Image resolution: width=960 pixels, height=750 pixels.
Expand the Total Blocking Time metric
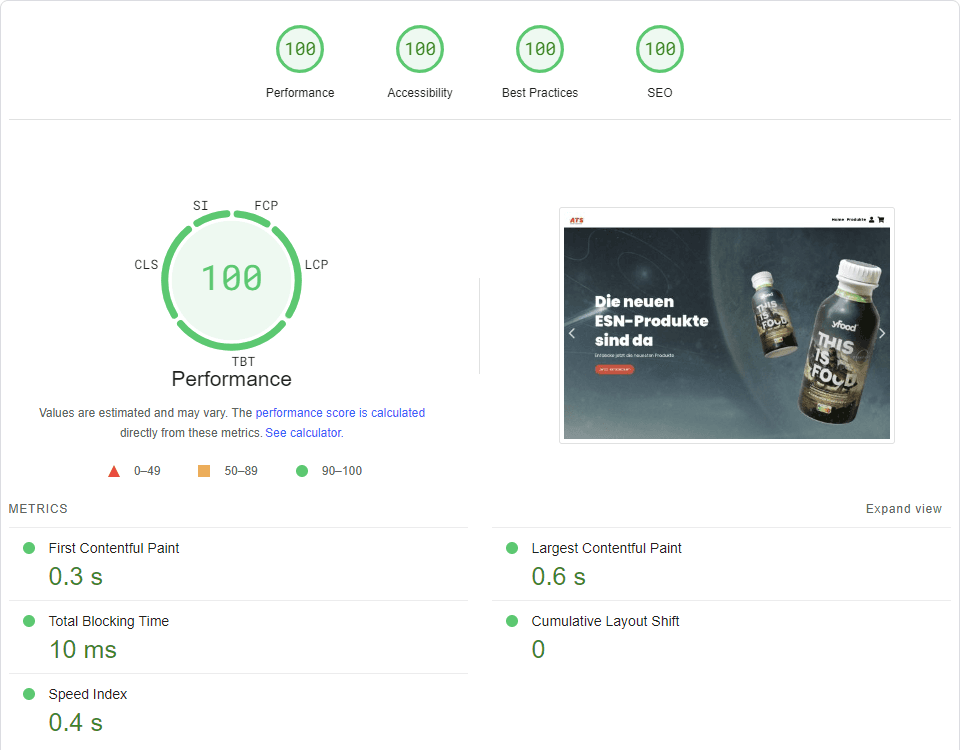(108, 621)
